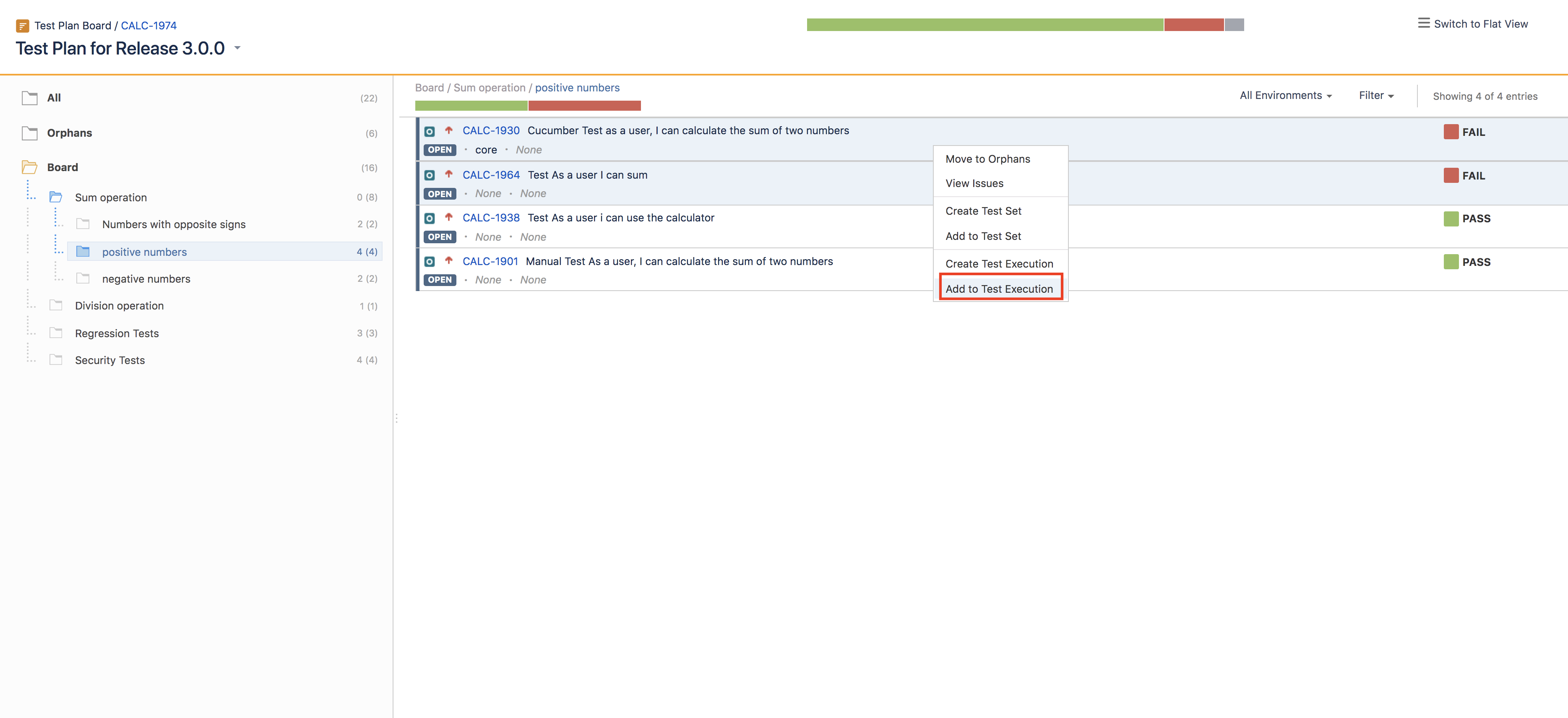Click the Board breadcrumb in the path

click(x=429, y=88)
